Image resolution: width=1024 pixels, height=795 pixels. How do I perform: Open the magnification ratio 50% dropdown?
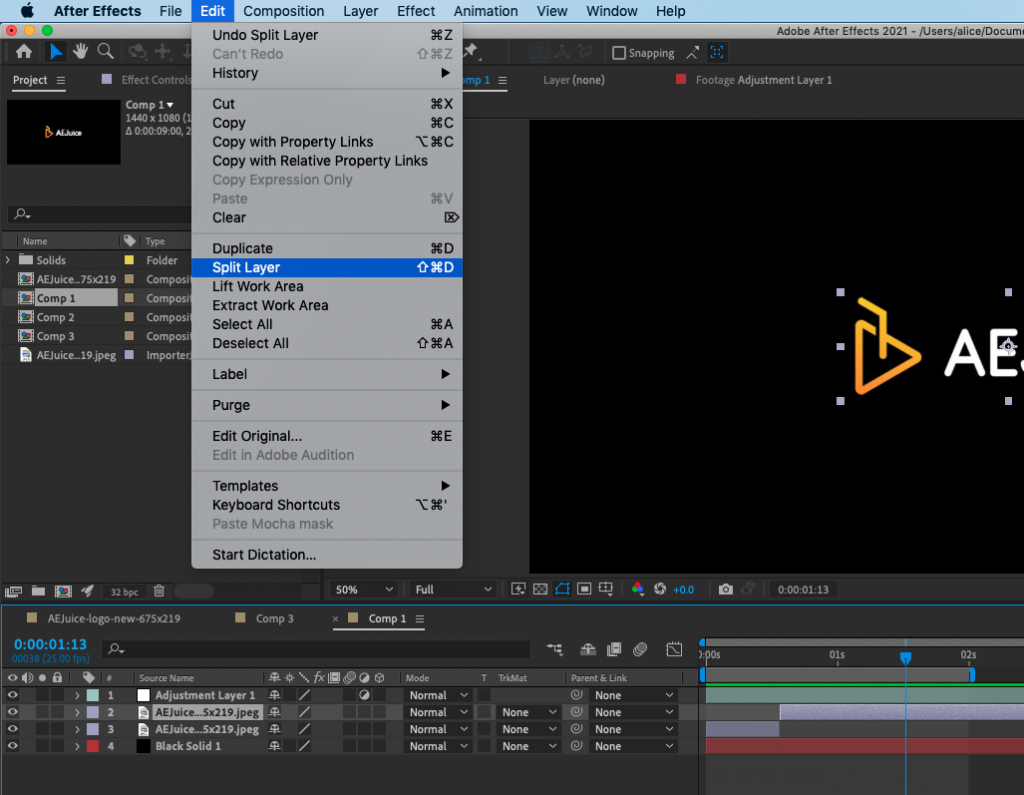pyautogui.click(x=362, y=589)
